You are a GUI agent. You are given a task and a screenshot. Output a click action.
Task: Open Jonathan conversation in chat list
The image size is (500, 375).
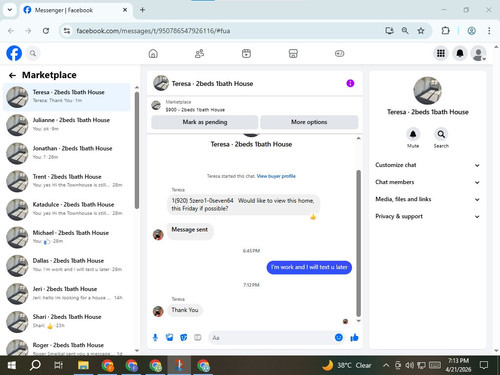[x=66, y=153]
